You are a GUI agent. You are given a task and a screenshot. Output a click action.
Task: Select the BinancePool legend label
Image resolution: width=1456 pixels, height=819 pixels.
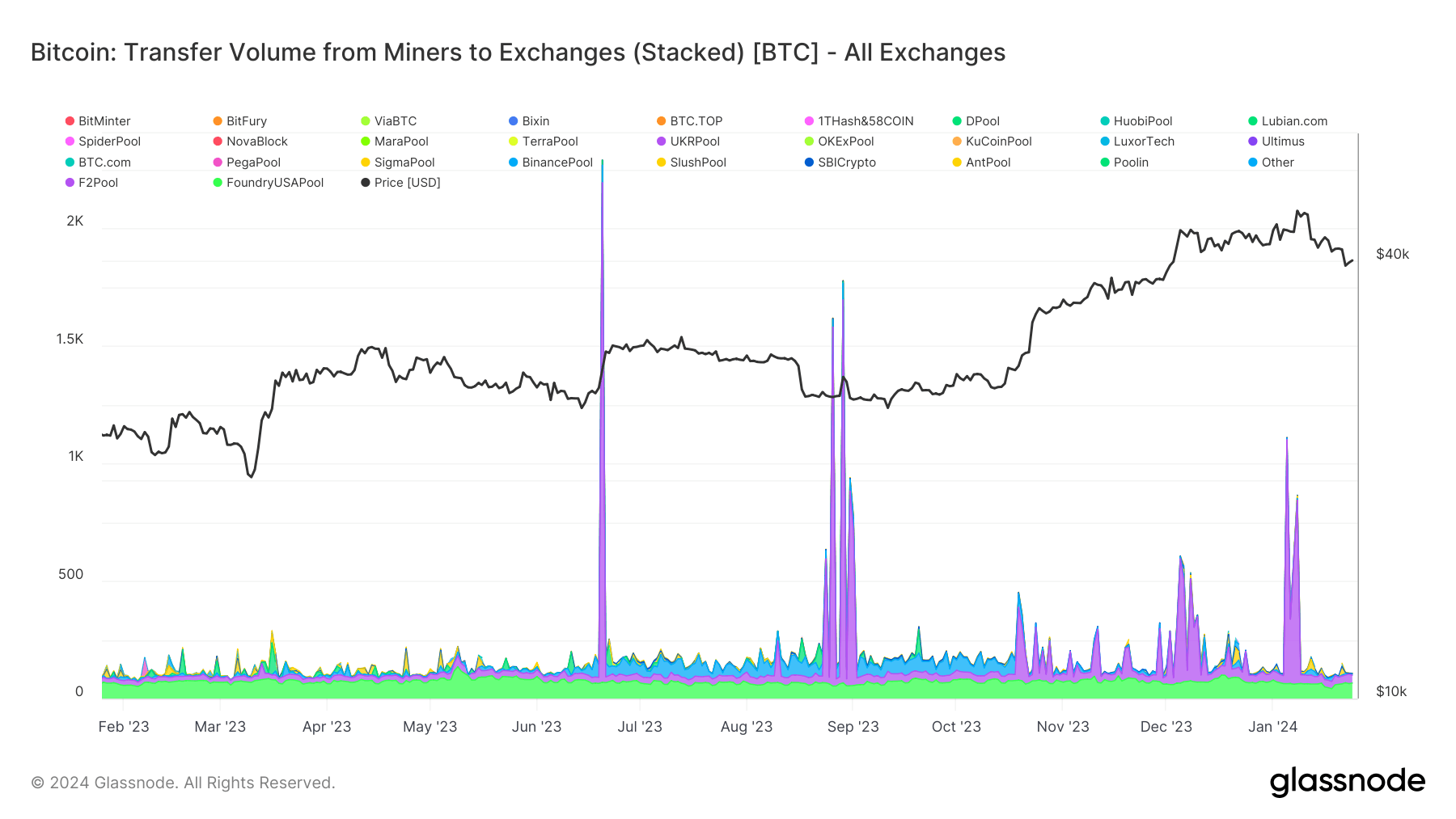[557, 163]
